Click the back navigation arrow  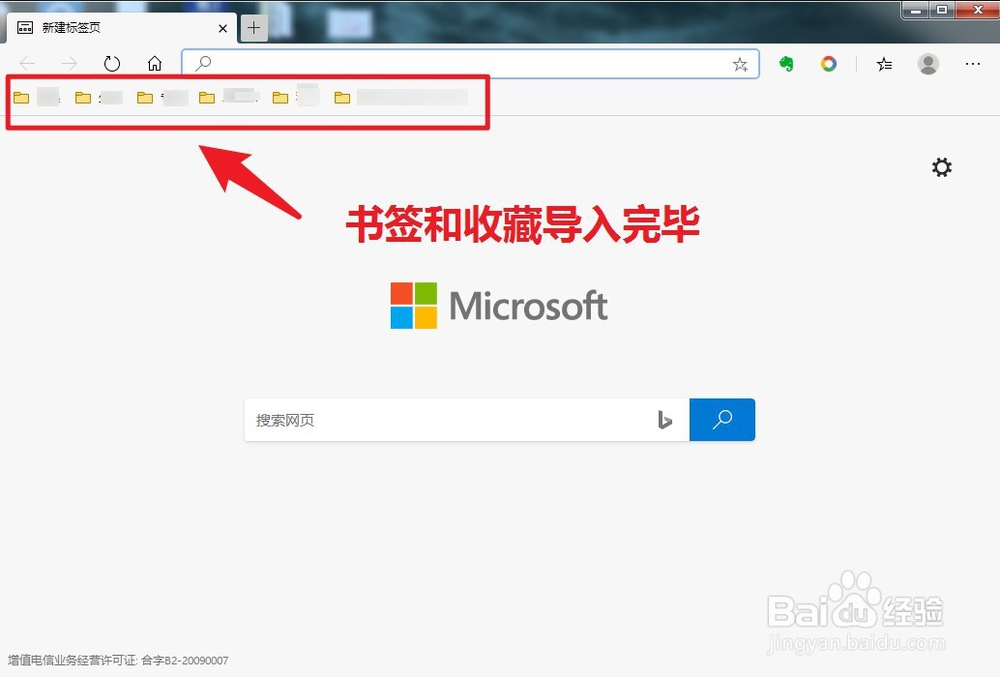pos(27,63)
